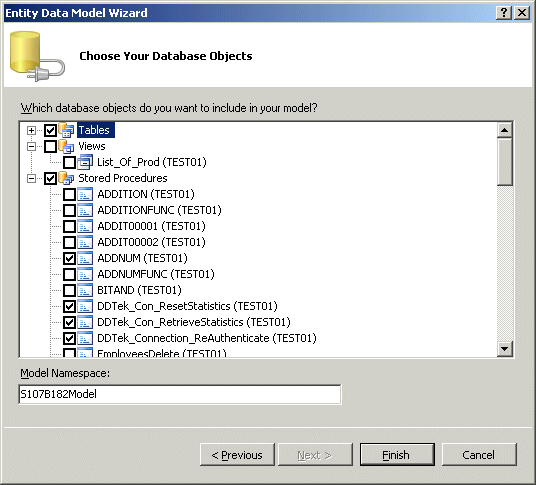Select the ADDITION (TEST01) label

pos(146,194)
